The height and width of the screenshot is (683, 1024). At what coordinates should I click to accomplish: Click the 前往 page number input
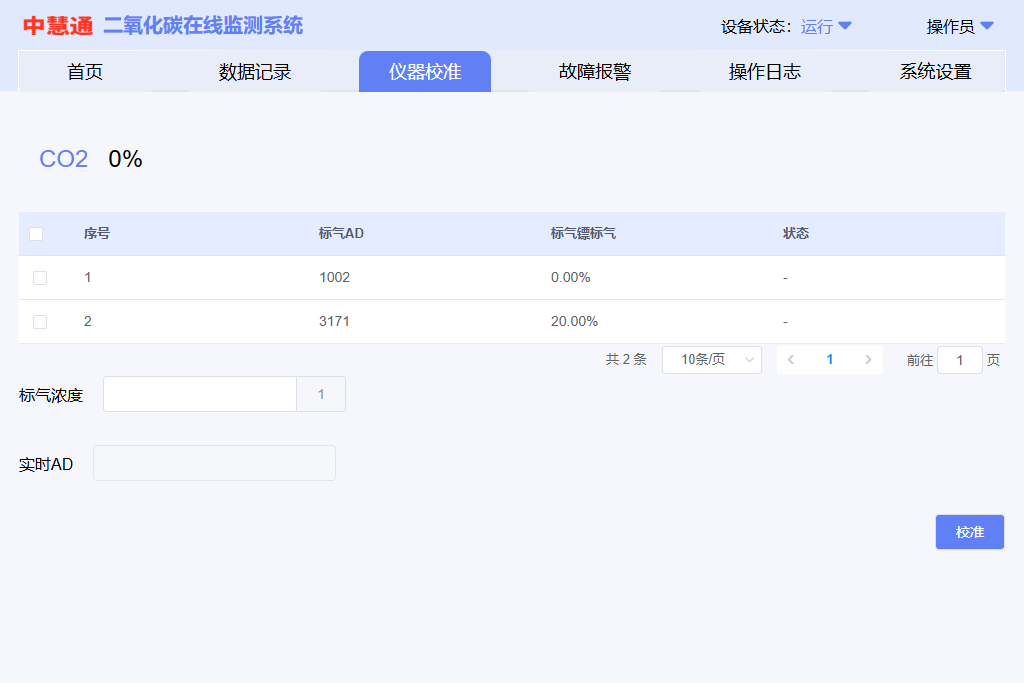959,360
